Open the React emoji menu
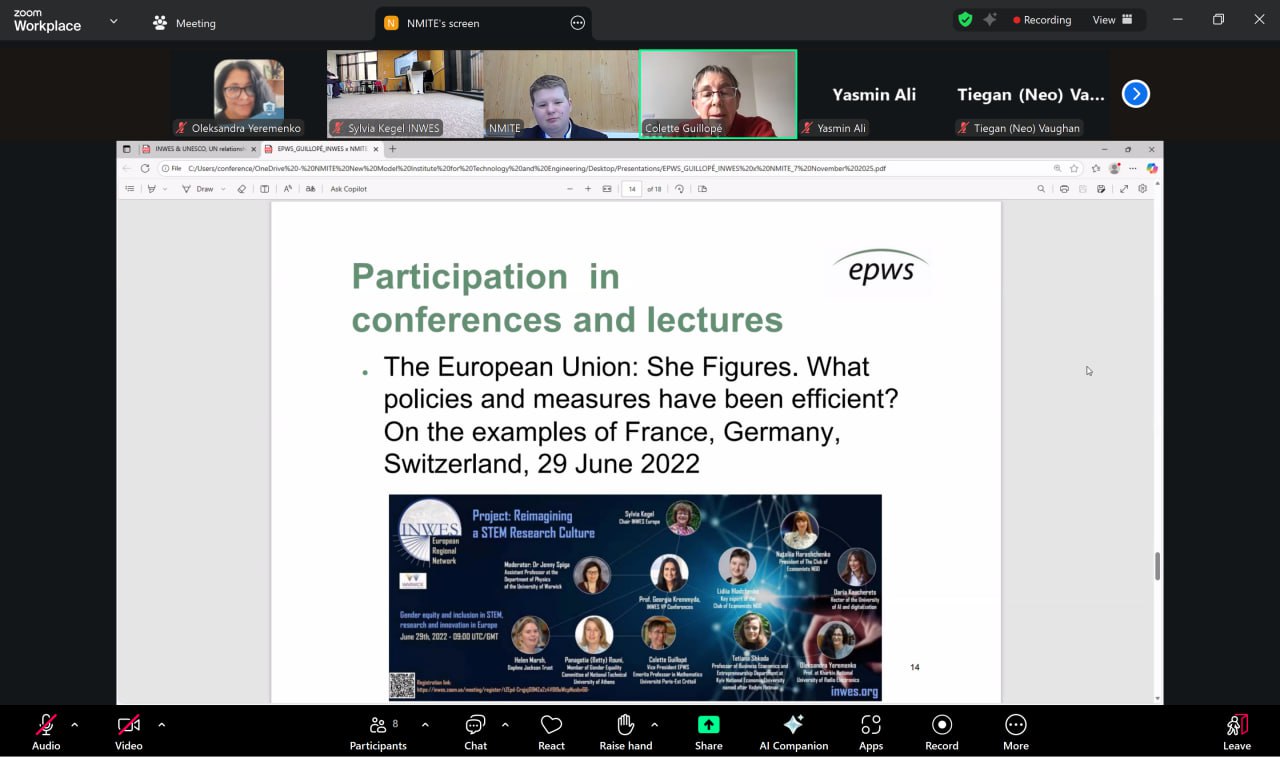This screenshot has height=757, width=1280. point(551,731)
